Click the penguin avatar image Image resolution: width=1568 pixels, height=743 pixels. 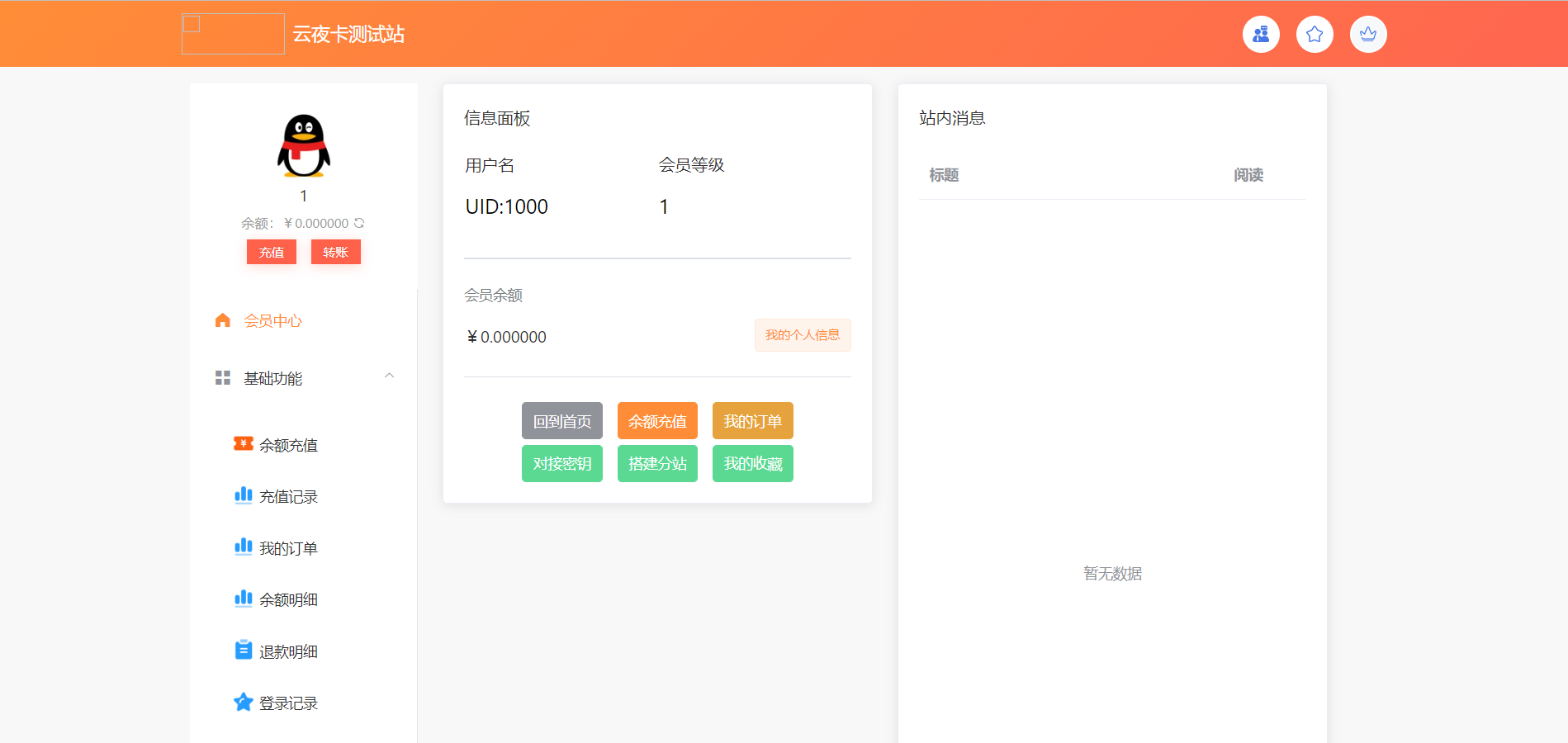[x=304, y=145]
